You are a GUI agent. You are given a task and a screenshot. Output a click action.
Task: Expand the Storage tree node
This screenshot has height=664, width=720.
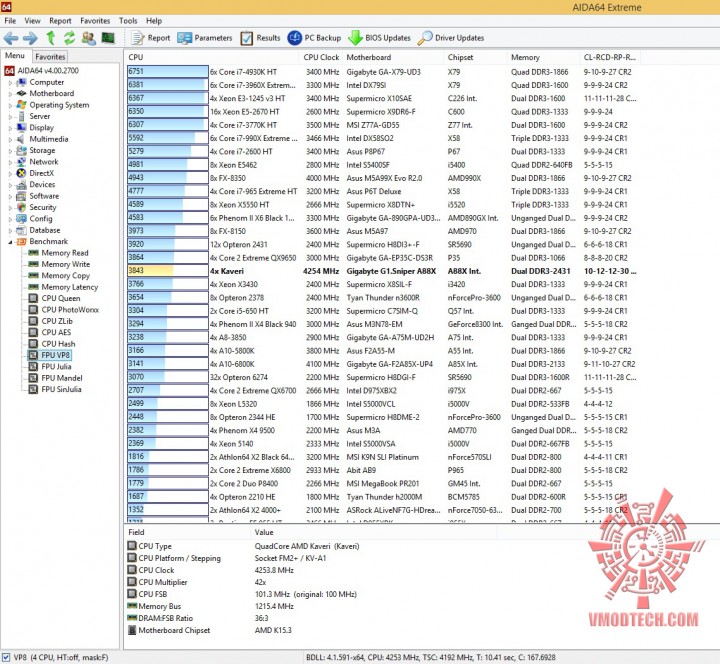[x=10, y=151]
